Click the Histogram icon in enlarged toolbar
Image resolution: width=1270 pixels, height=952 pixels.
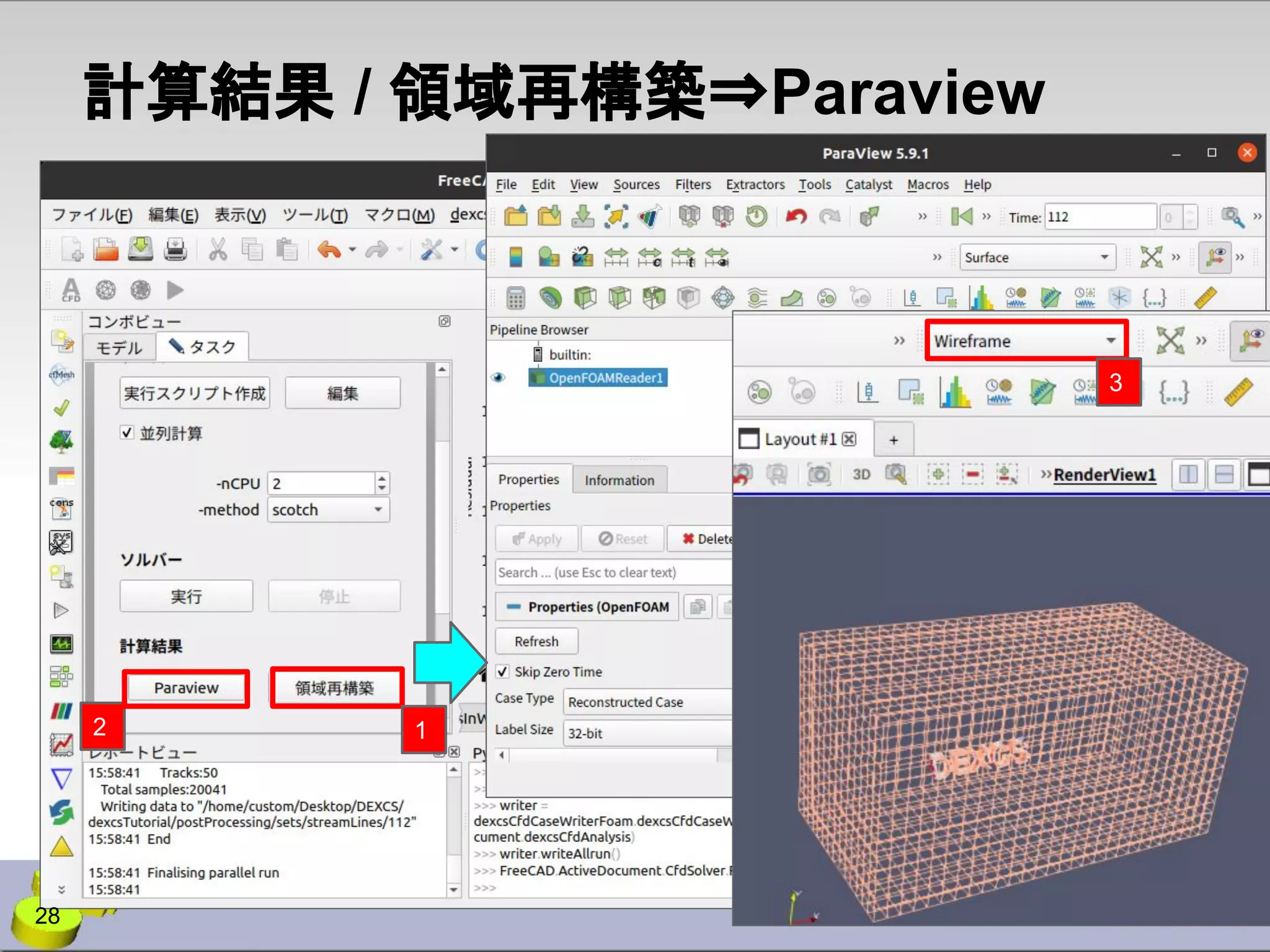pos(955,392)
